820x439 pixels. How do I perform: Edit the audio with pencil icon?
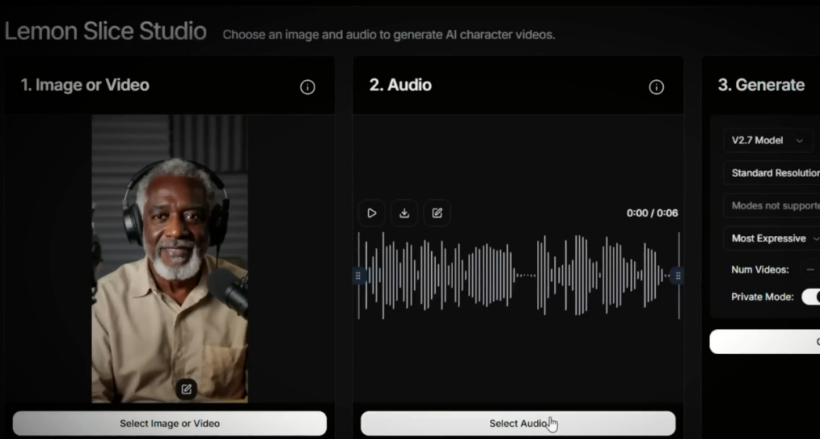(x=437, y=213)
